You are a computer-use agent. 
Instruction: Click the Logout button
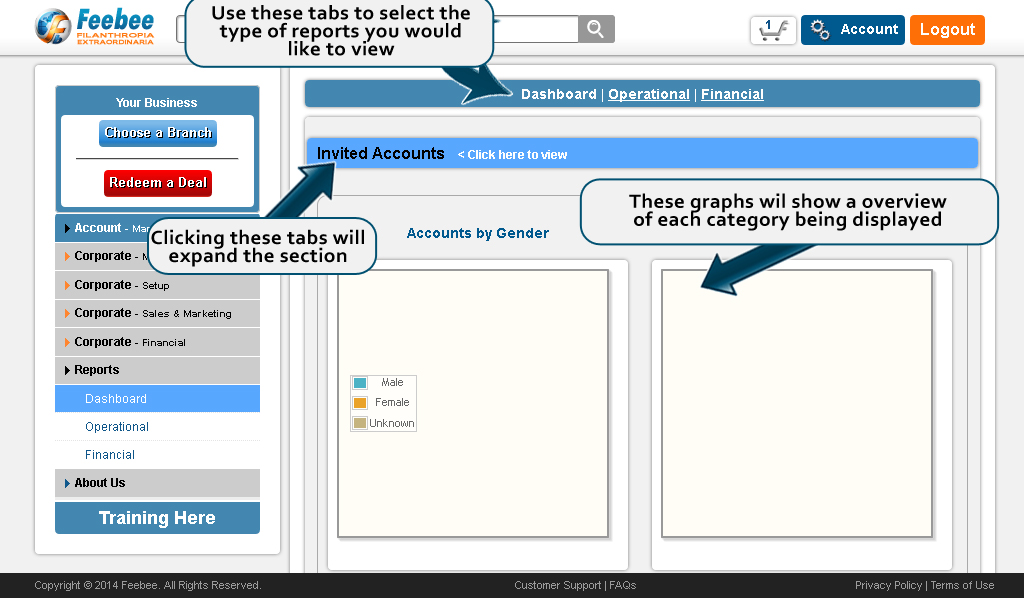pyautogui.click(x=946, y=30)
